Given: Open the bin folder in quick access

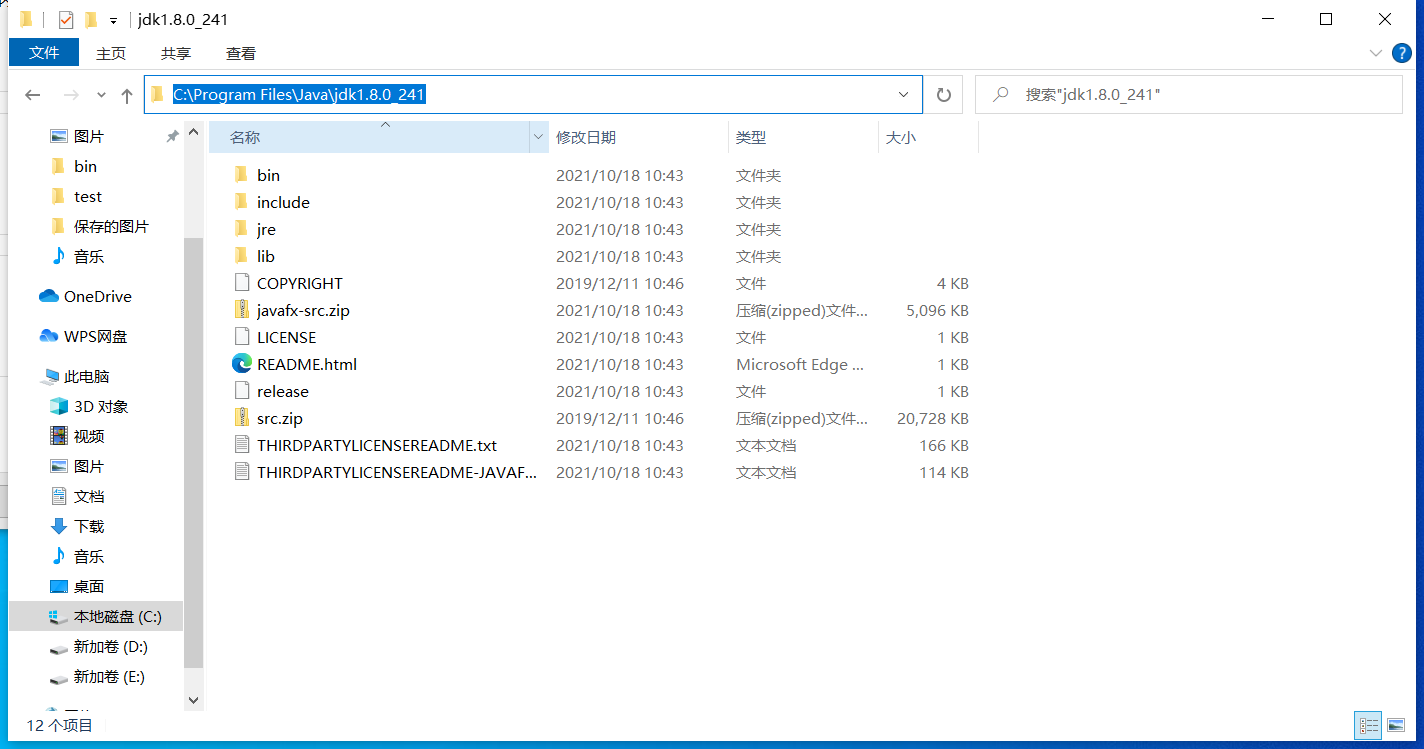Looking at the screenshot, I should [74, 166].
